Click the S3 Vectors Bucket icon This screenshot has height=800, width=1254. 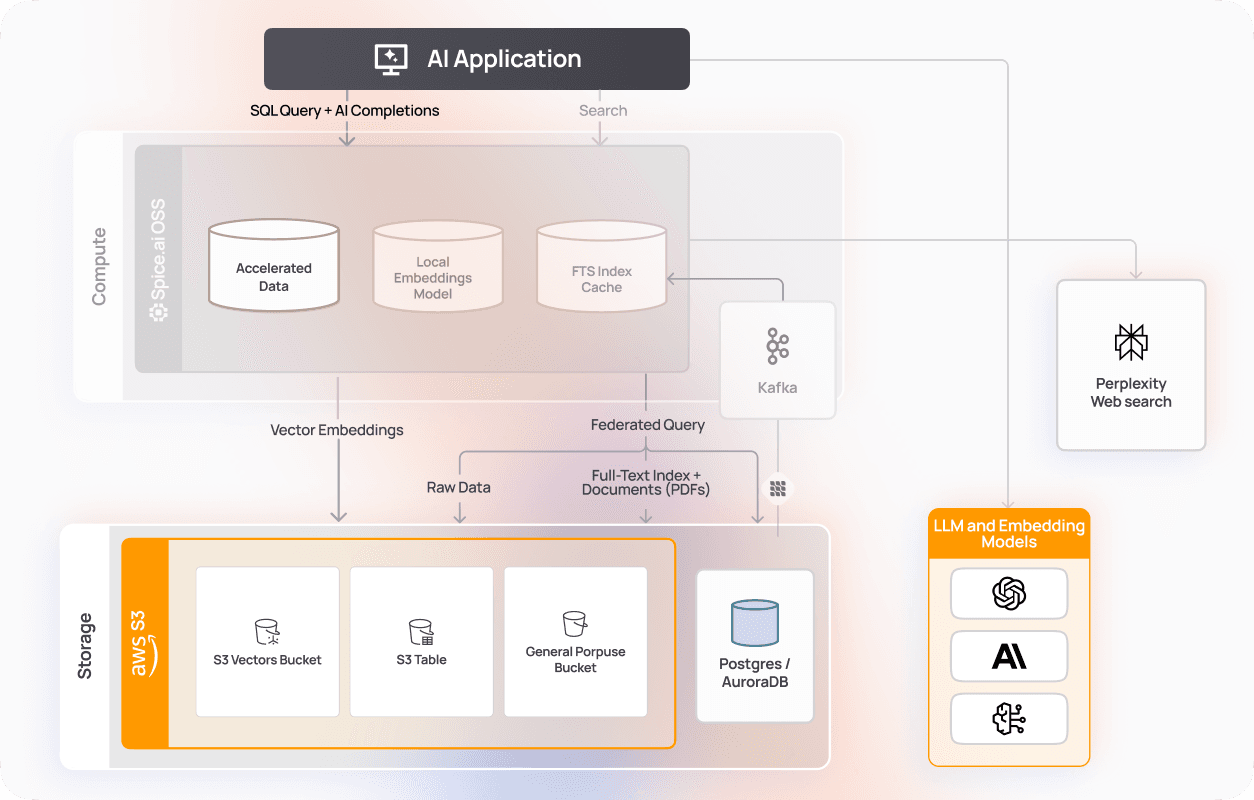[x=267, y=631]
